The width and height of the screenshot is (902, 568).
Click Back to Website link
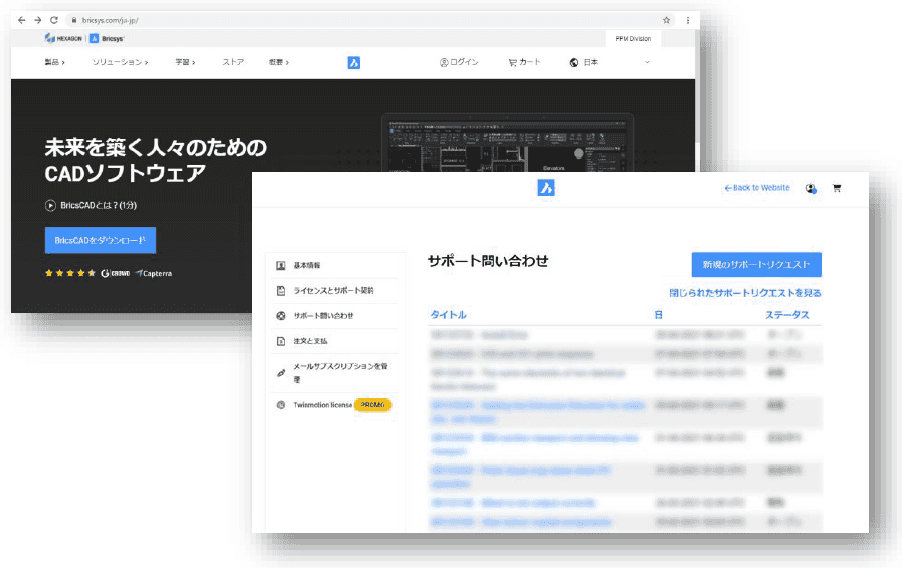pos(757,188)
